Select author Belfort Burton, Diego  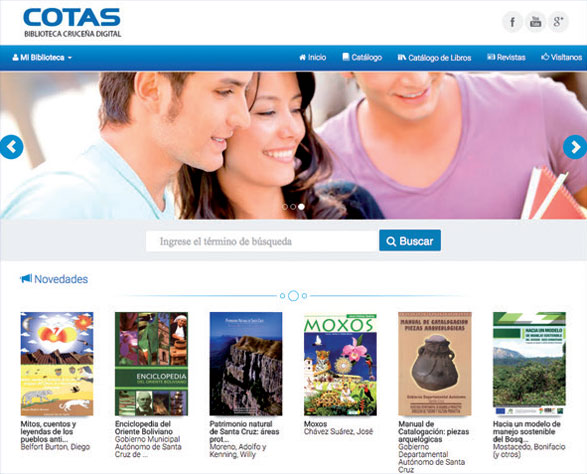tap(55, 447)
